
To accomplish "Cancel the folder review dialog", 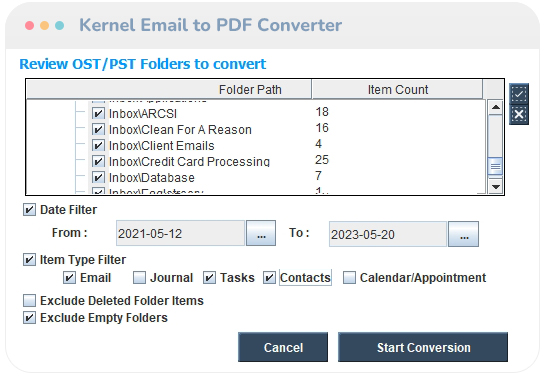I will pos(283,347).
